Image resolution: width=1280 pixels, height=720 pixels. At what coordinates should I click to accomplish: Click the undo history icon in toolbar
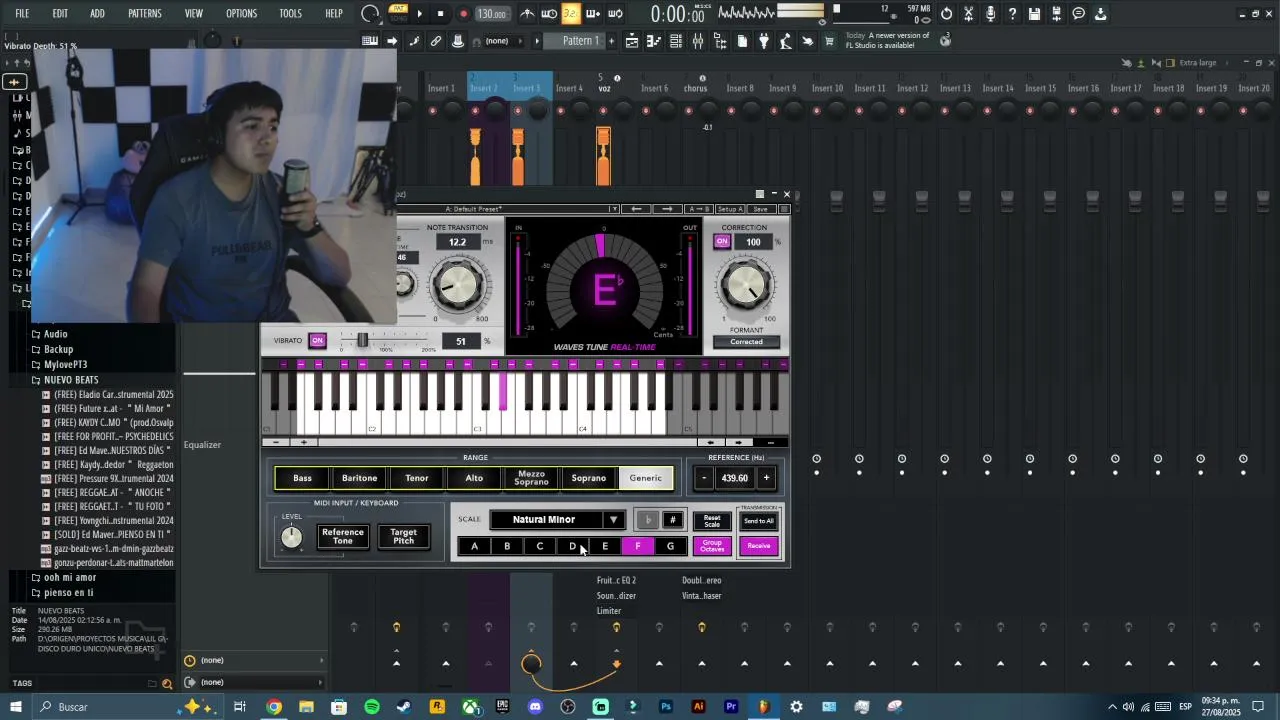point(946,14)
